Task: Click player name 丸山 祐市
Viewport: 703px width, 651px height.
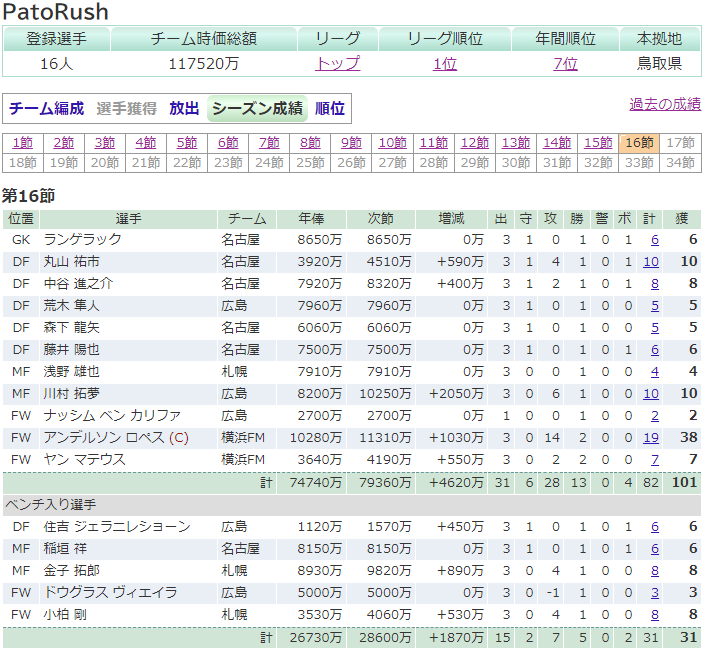Action: (71, 261)
